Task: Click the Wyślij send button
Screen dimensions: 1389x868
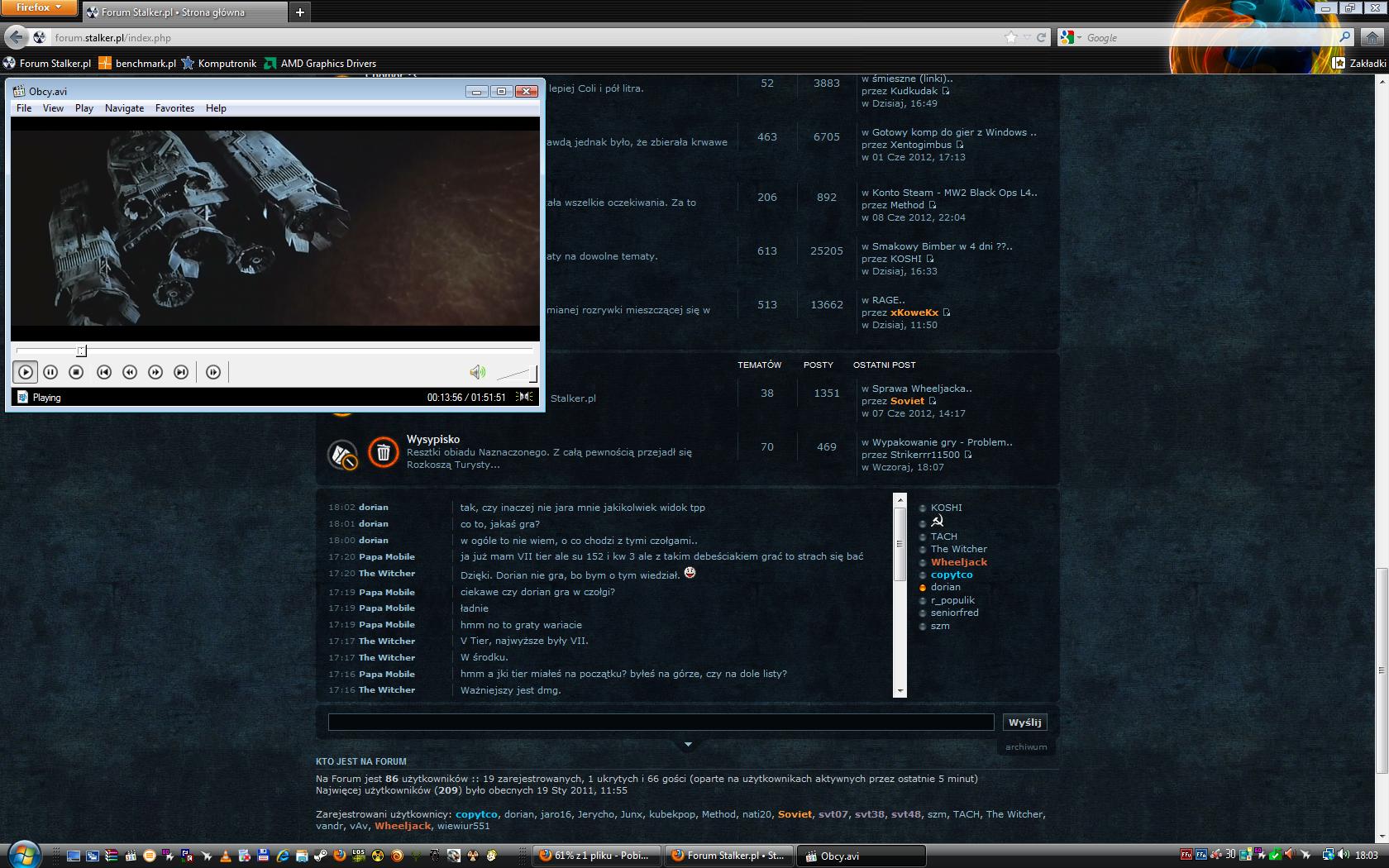Action: point(1024,723)
